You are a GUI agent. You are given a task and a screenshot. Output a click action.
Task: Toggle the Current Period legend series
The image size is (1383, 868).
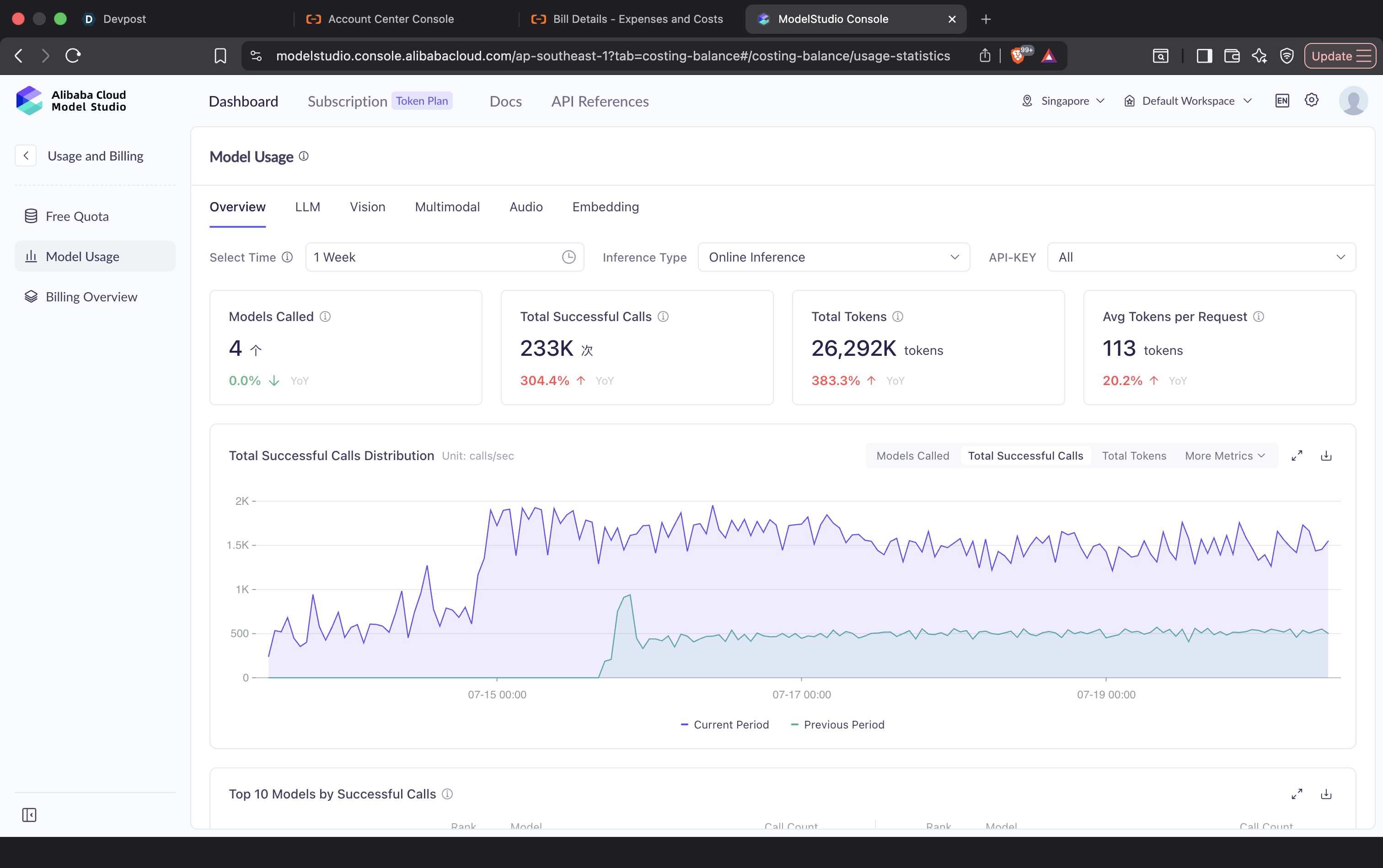point(724,724)
